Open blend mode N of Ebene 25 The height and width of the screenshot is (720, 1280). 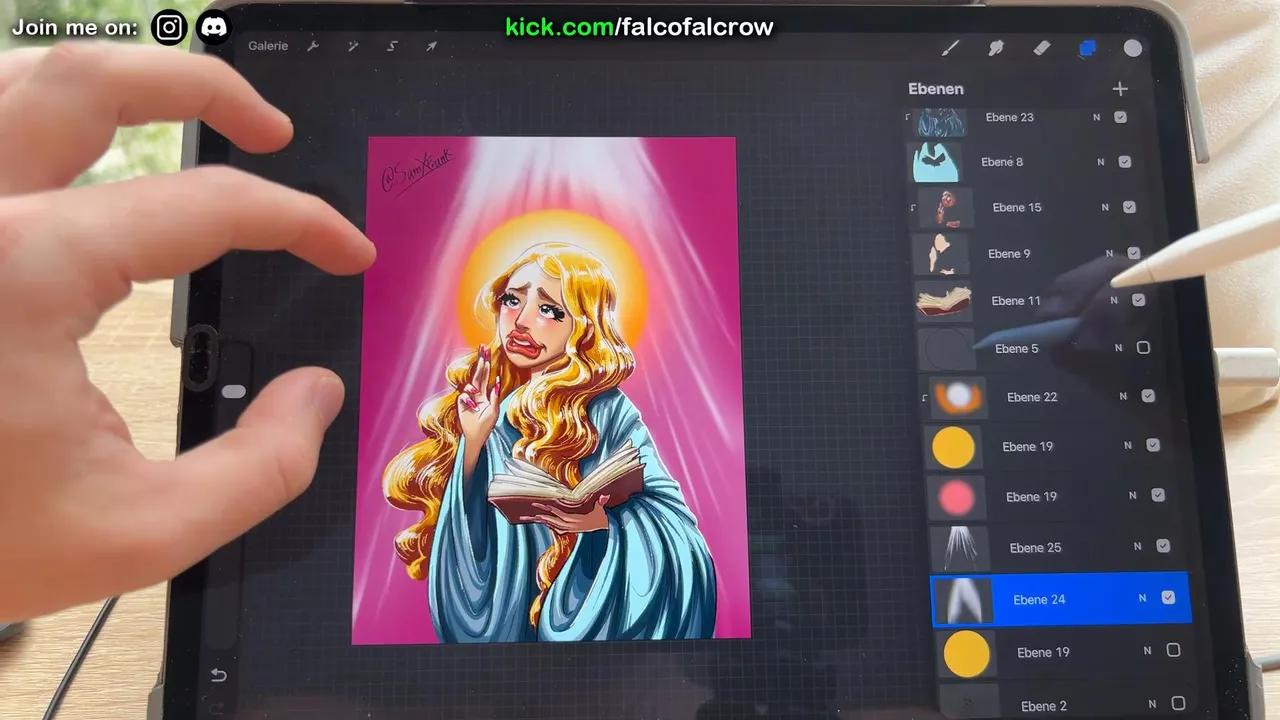point(1137,546)
